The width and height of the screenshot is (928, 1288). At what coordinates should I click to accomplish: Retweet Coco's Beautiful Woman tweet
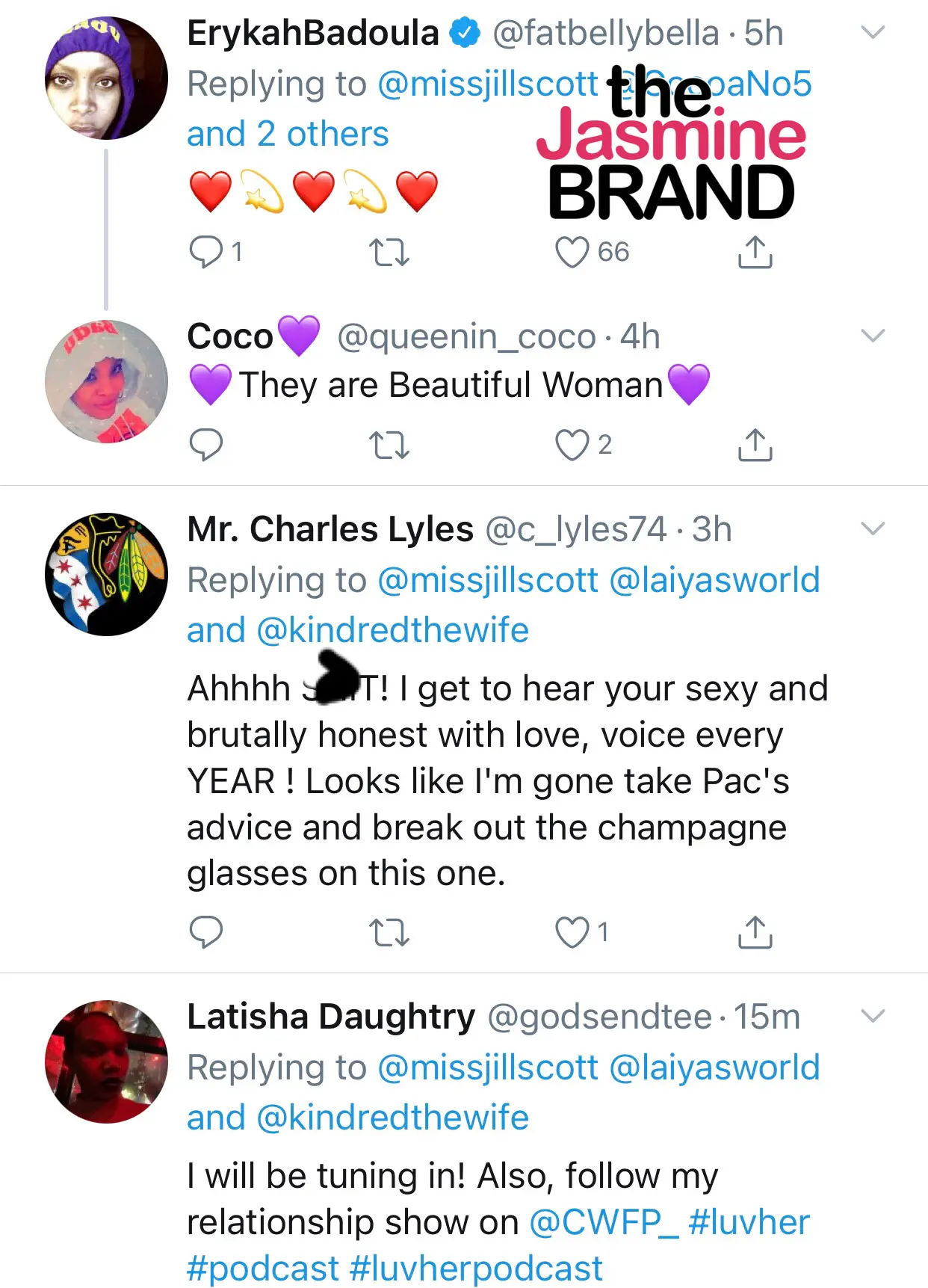point(389,445)
